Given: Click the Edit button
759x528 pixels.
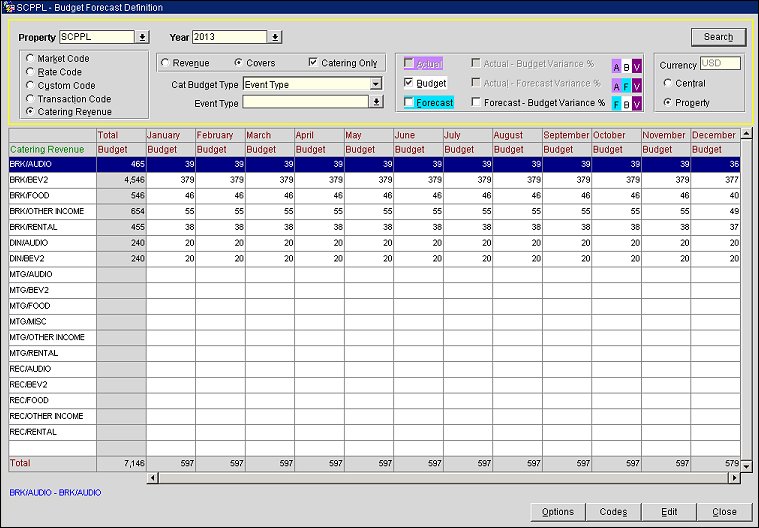Looking at the screenshot, I should 669,512.
